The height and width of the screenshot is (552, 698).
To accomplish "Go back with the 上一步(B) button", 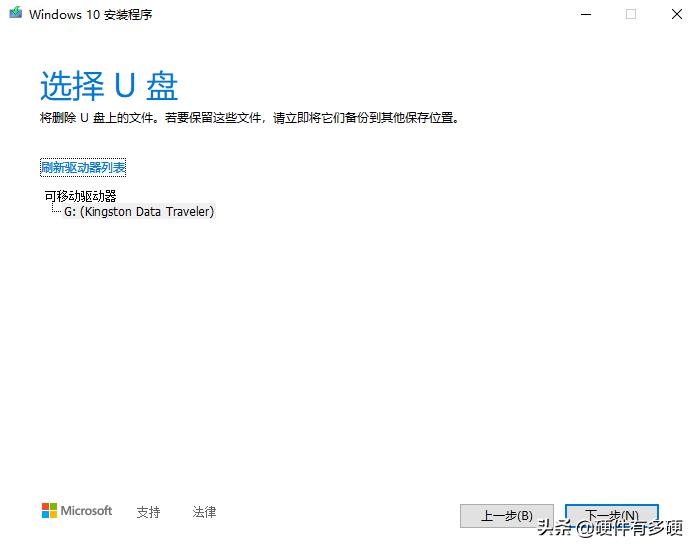I will (507, 516).
